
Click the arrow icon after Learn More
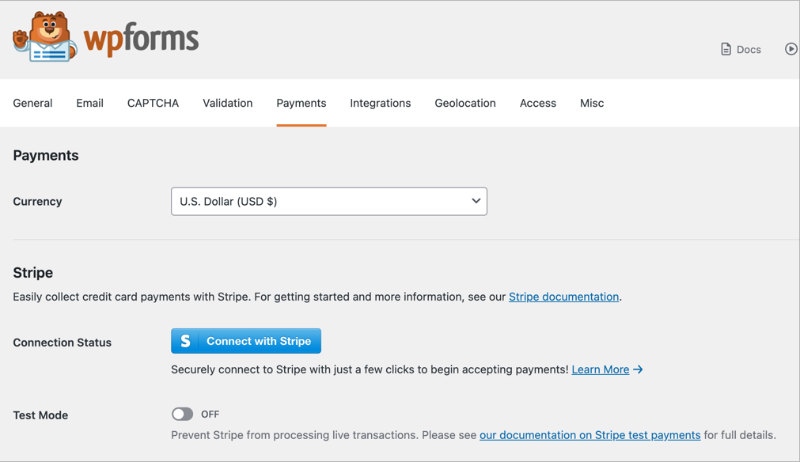click(638, 369)
